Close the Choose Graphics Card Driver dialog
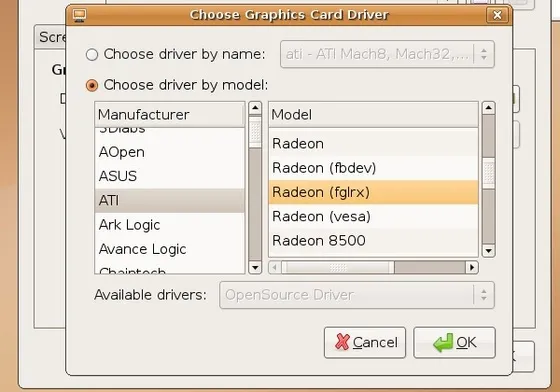Viewport: 560px width, 392px height. 497,15
